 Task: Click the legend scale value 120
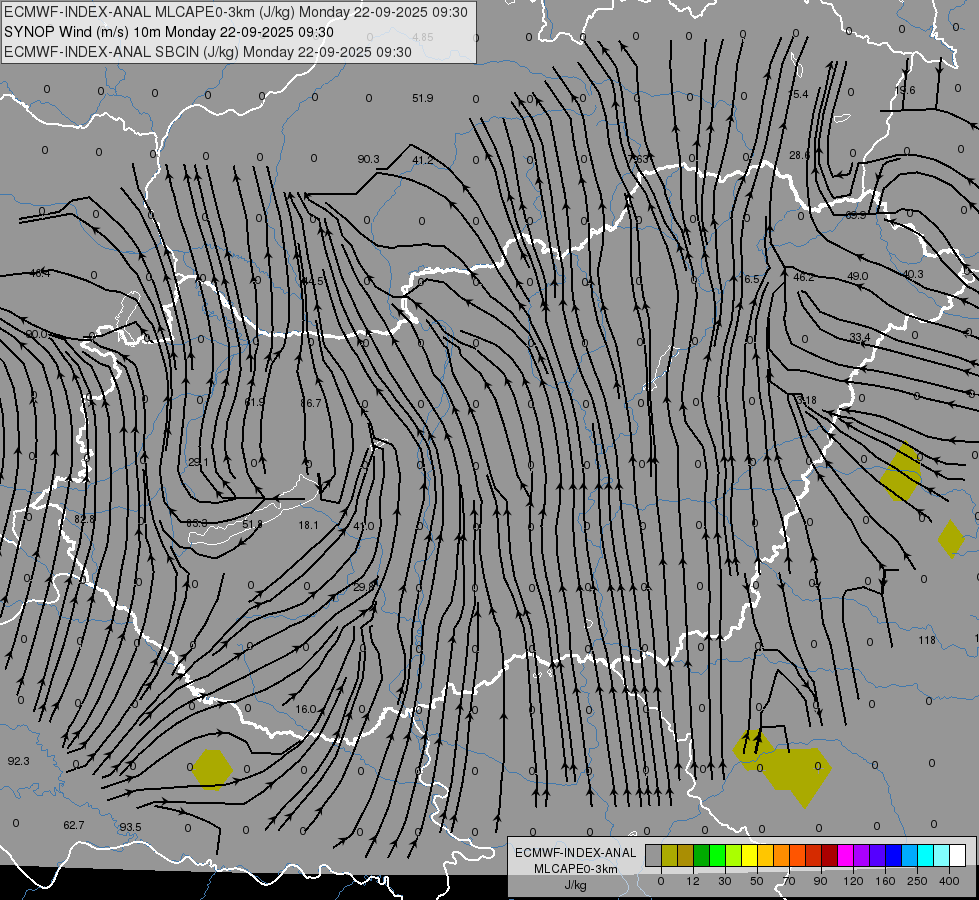pyautogui.click(x=853, y=881)
